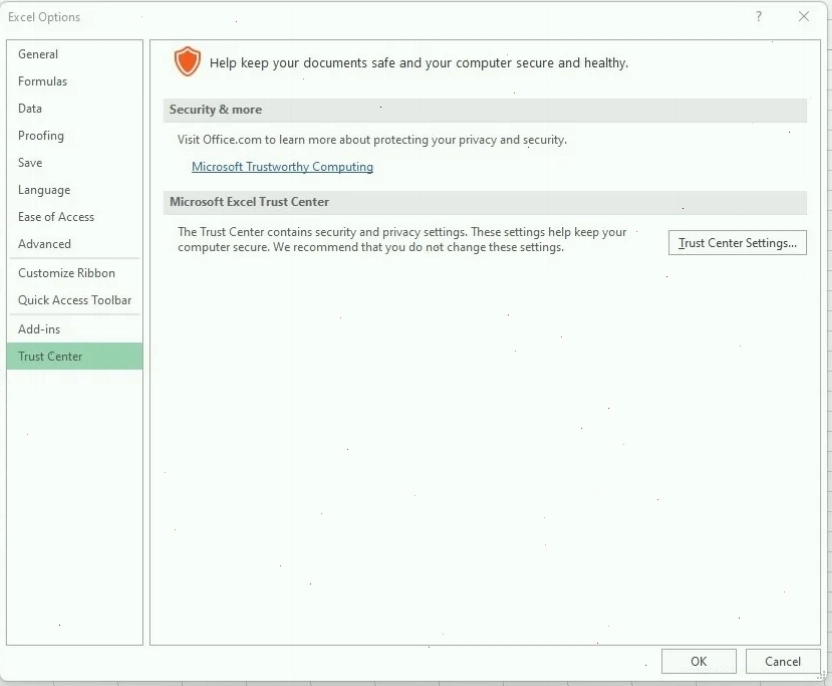Click the Security & more heading
Image resolution: width=832 pixels, height=686 pixels.
pos(215,109)
